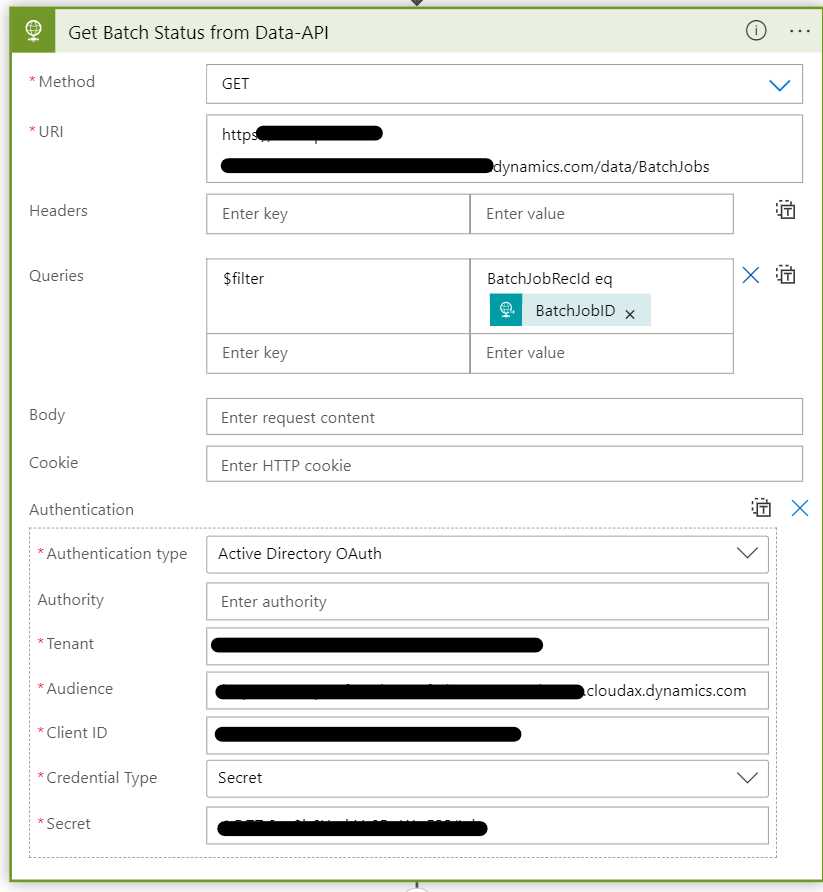Expand the Method dropdown
This screenshot has height=892, width=823.
point(779,85)
